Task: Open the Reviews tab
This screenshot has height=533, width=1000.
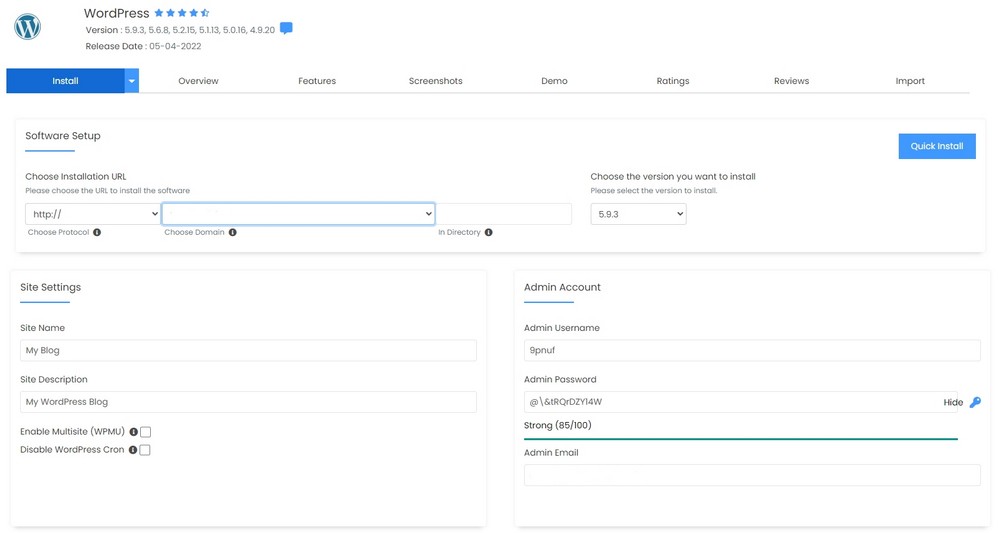Action: (x=791, y=81)
